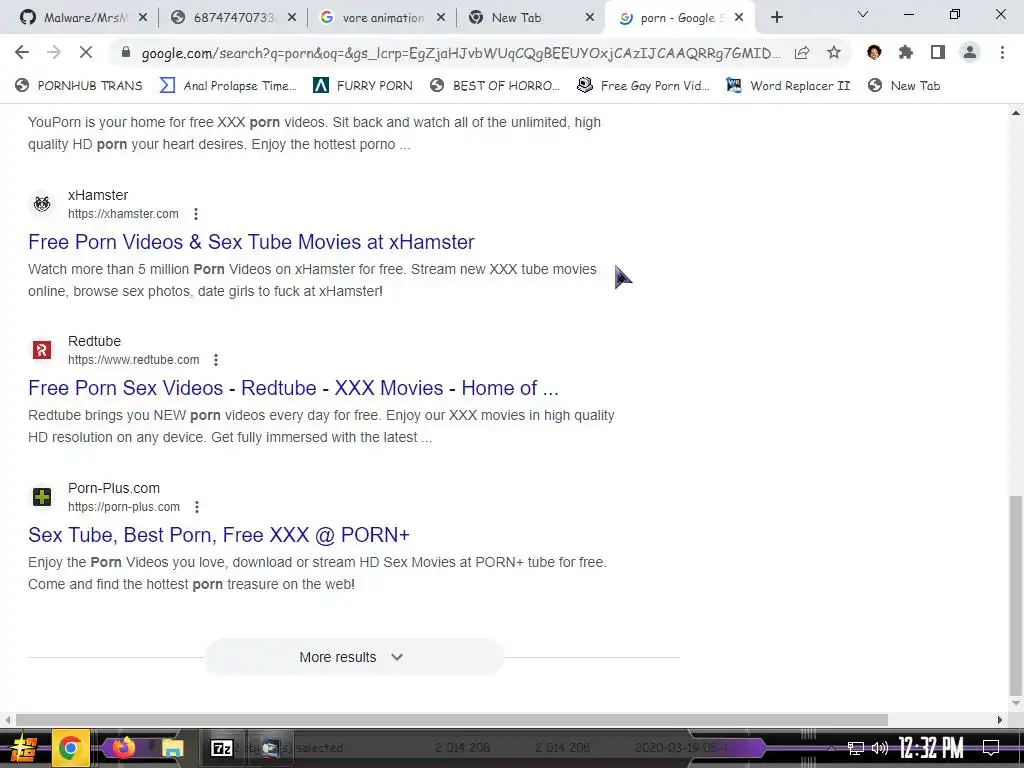Open a new tab with plus button
1024x768 pixels.
776,18
